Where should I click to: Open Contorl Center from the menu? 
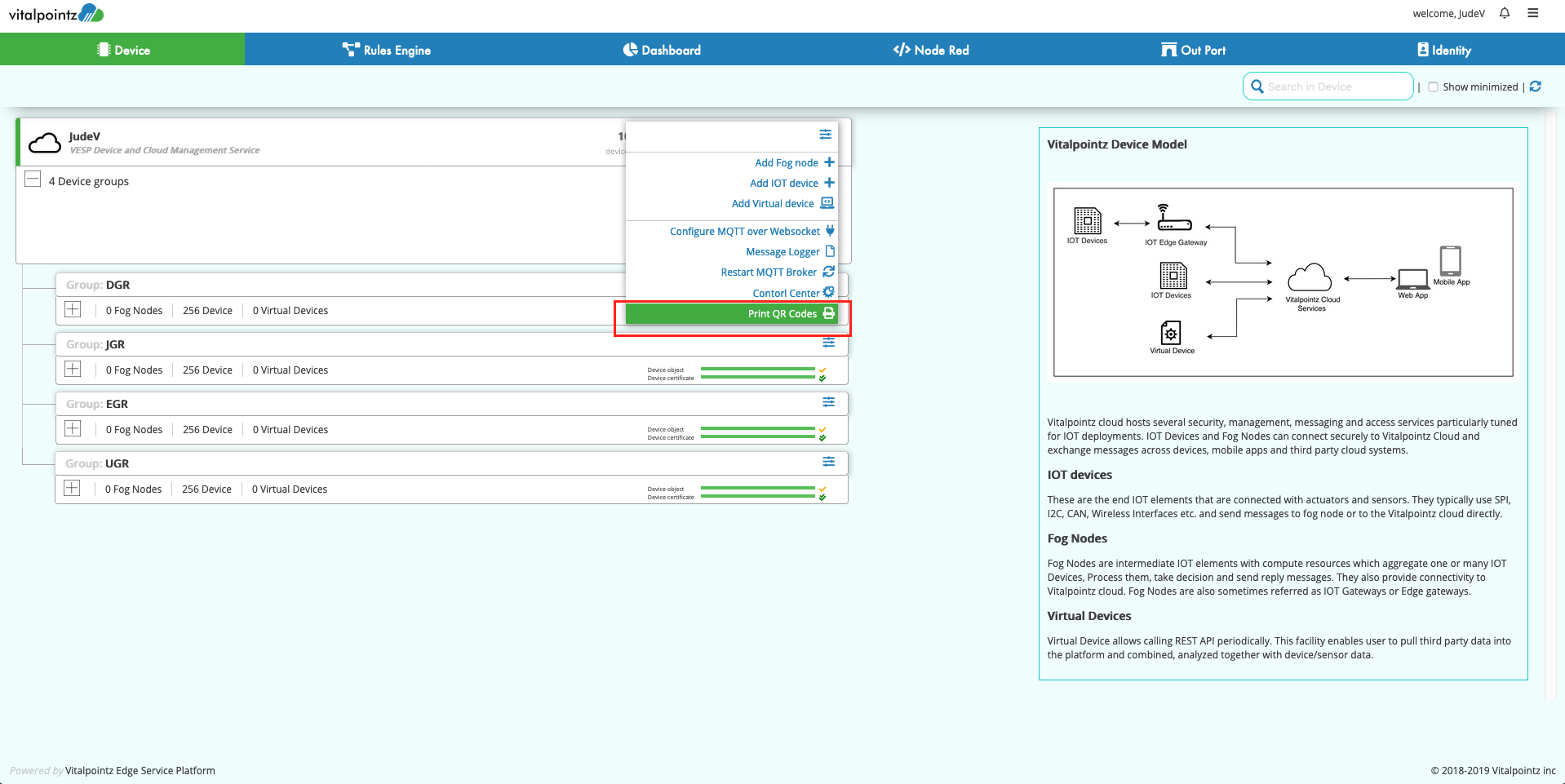click(x=732, y=293)
